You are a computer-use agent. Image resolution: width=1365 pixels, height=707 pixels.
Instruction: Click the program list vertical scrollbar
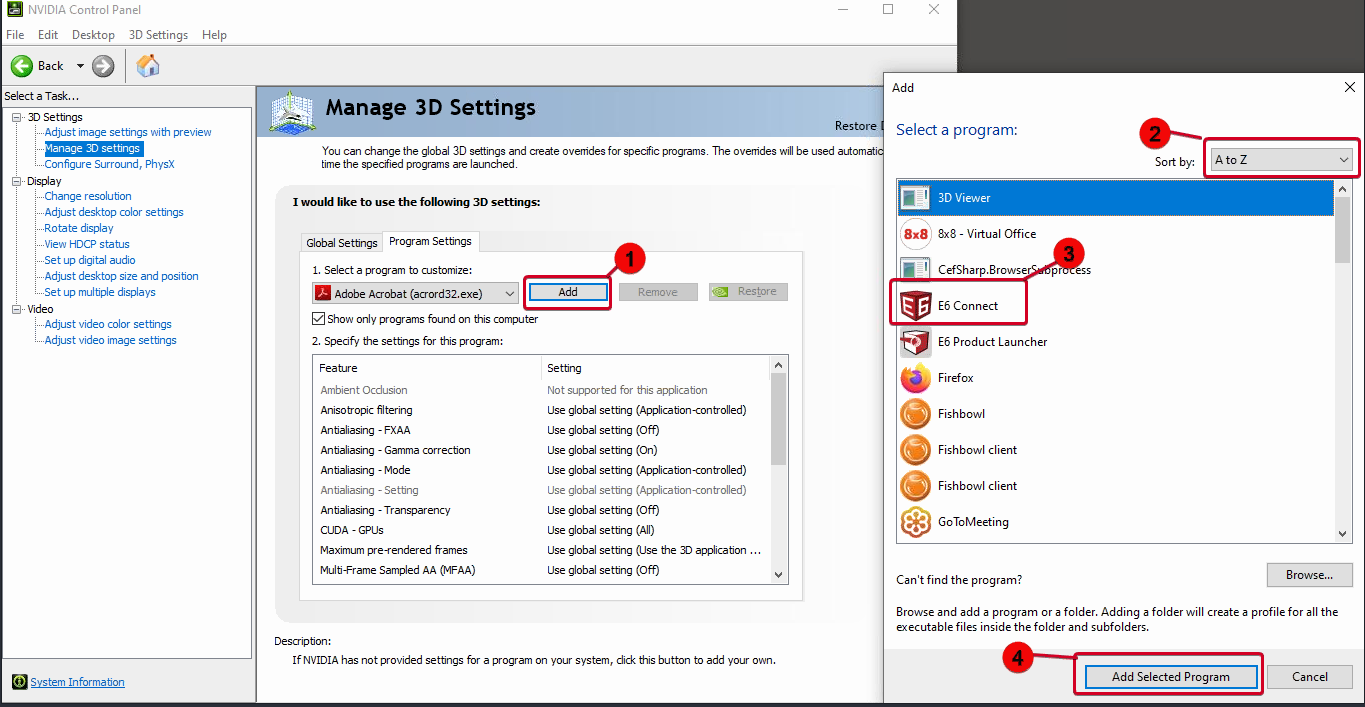tap(1343, 362)
